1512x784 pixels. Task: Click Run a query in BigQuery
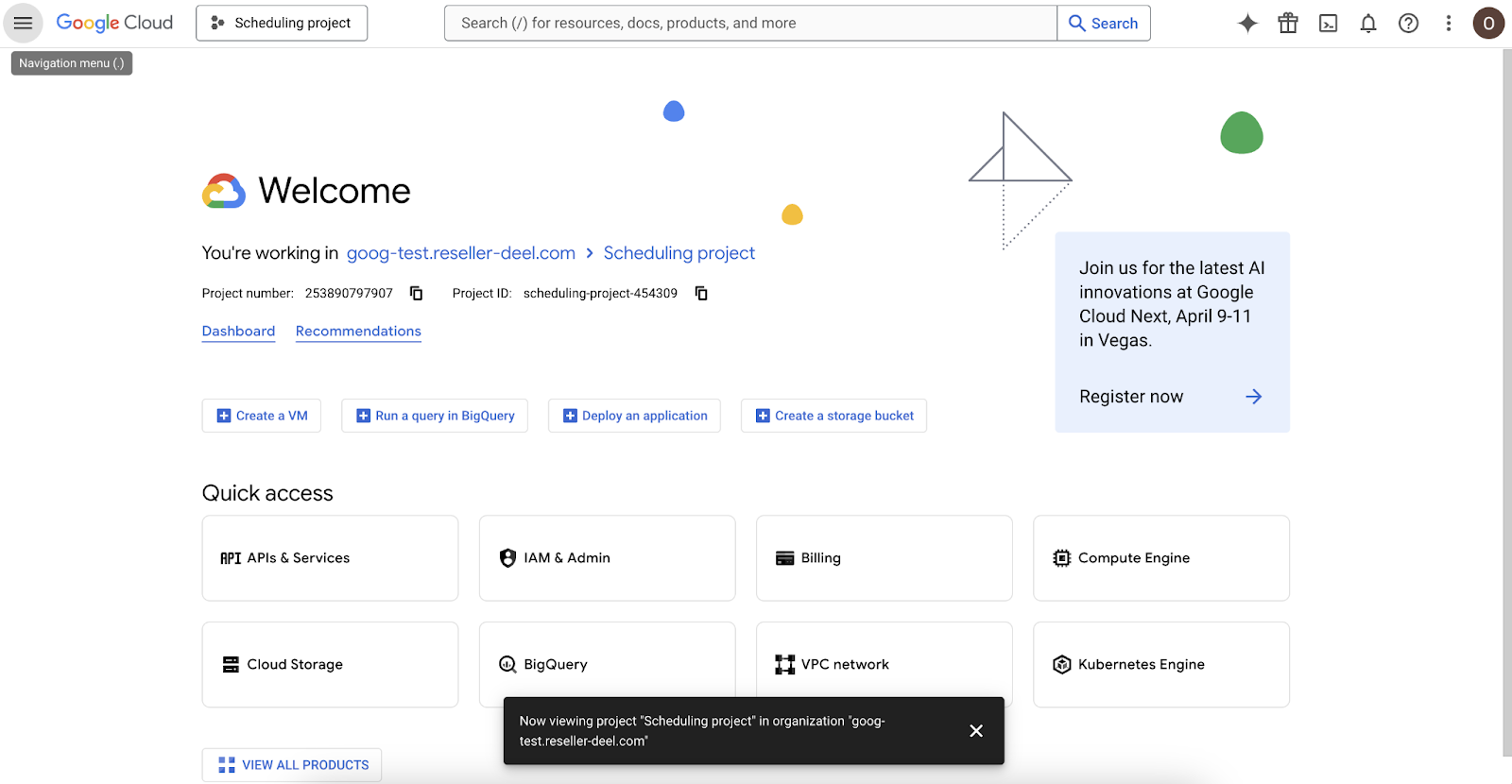click(x=435, y=416)
